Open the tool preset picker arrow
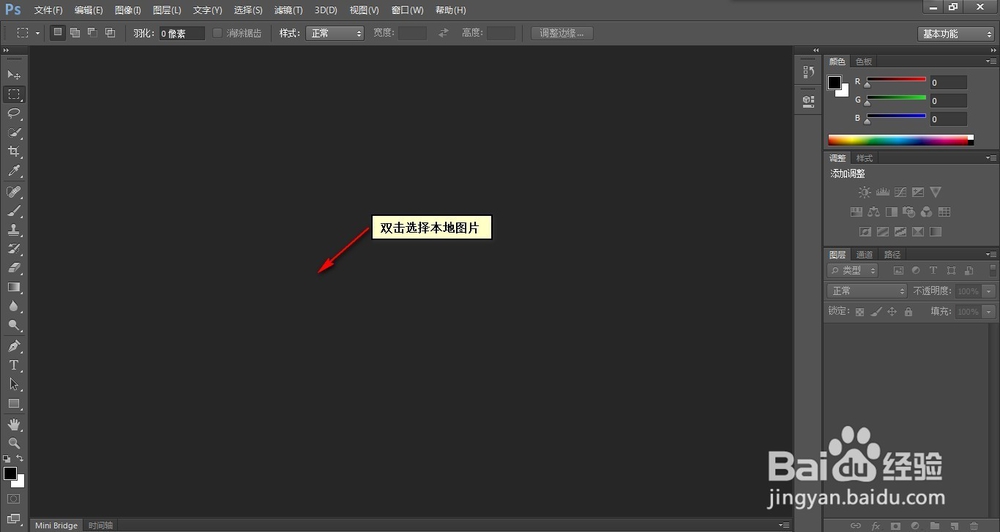Image resolution: width=1000 pixels, height=532 pixels. coord(37,33)
